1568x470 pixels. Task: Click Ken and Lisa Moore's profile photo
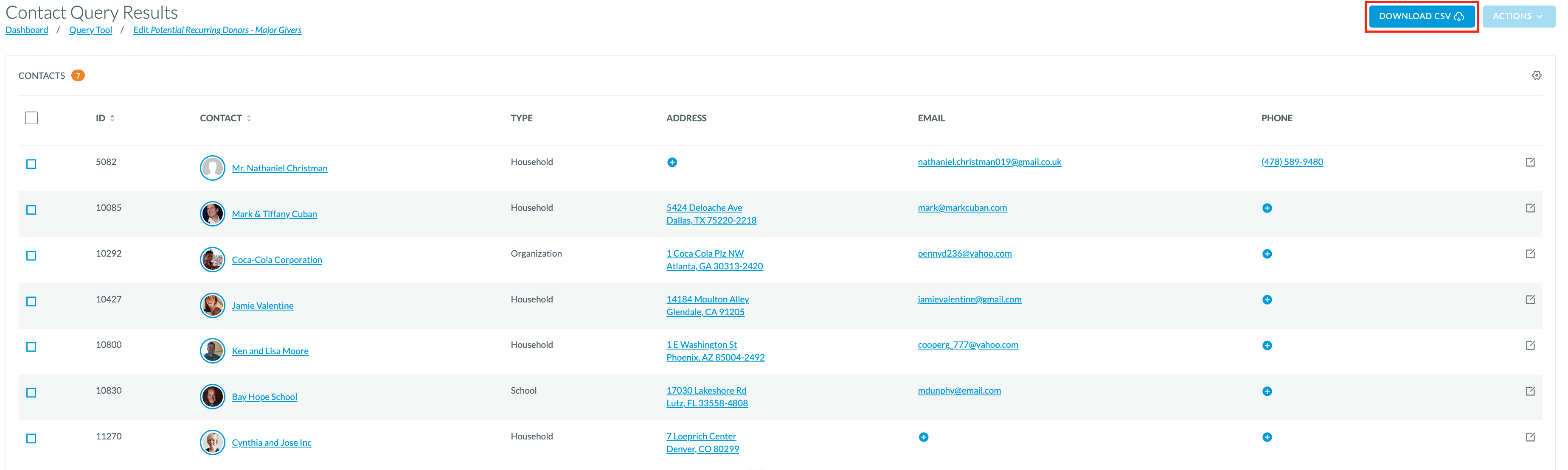tap(212, 351)
